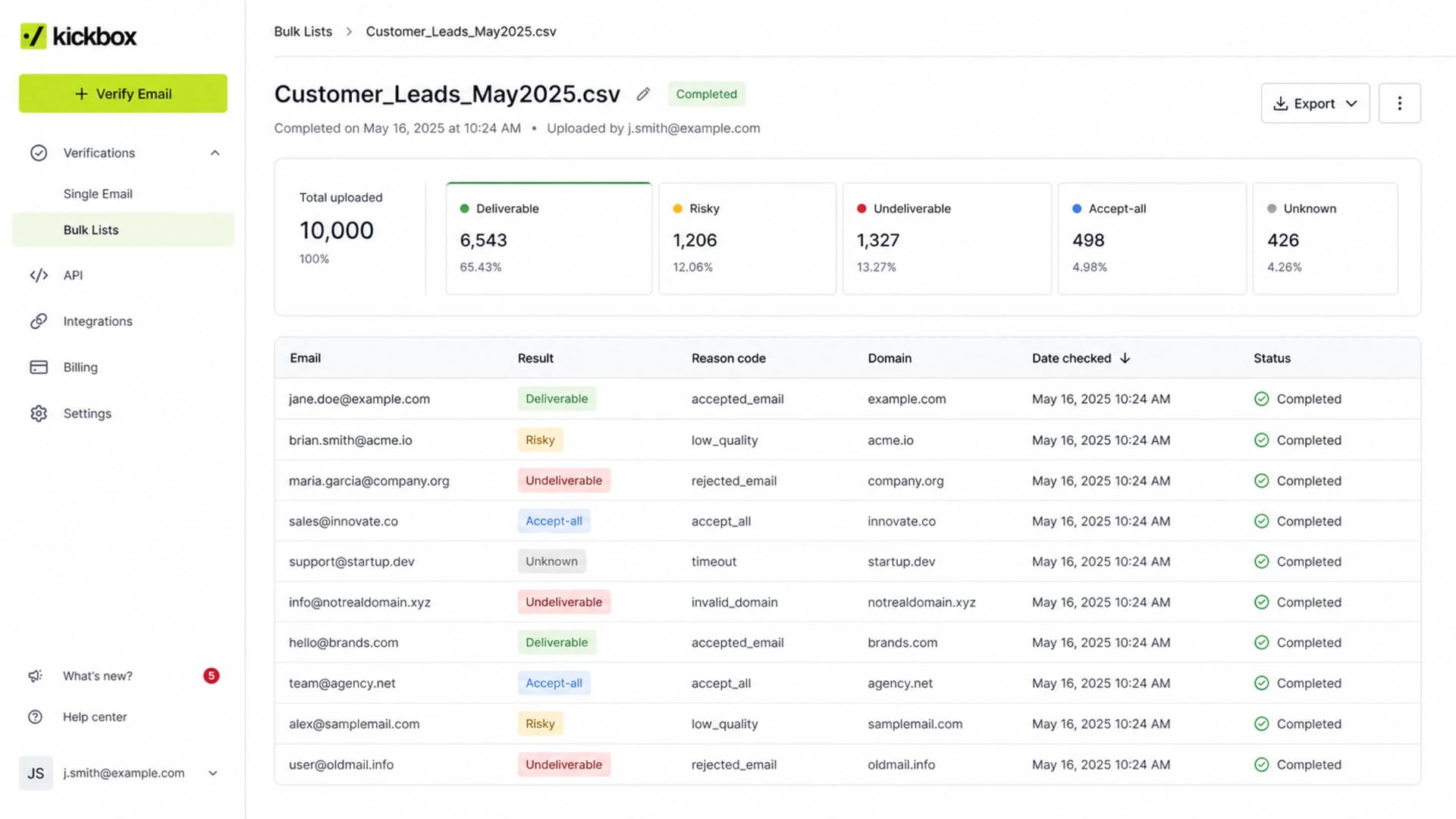Click the samplemail.com domain cell
The width and height of the screenshot is (1456, 819).
point(915,724)
